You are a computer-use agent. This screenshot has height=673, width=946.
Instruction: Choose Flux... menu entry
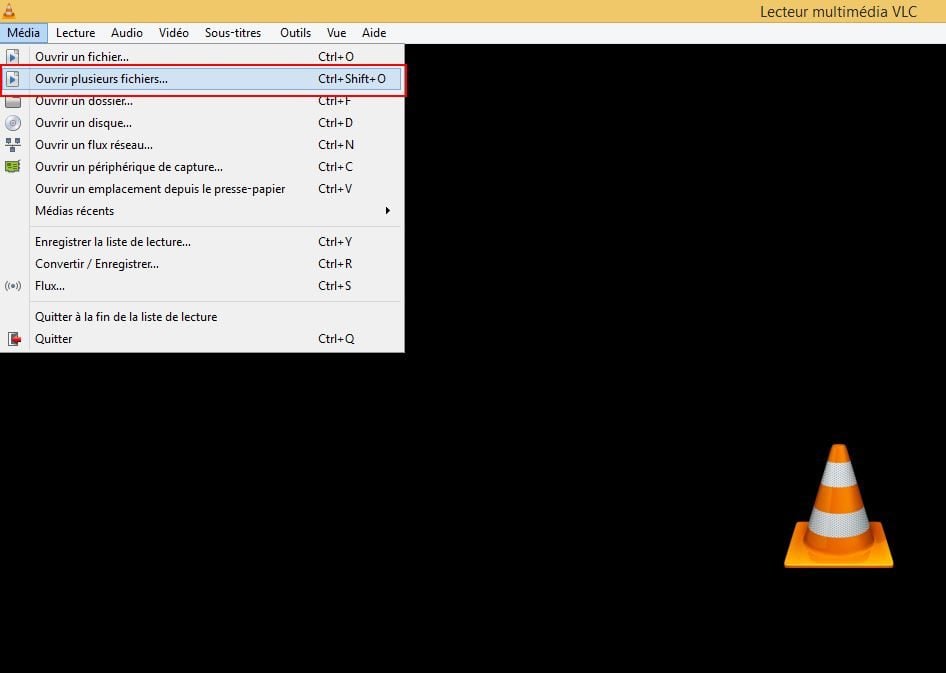tap(202, 286)
